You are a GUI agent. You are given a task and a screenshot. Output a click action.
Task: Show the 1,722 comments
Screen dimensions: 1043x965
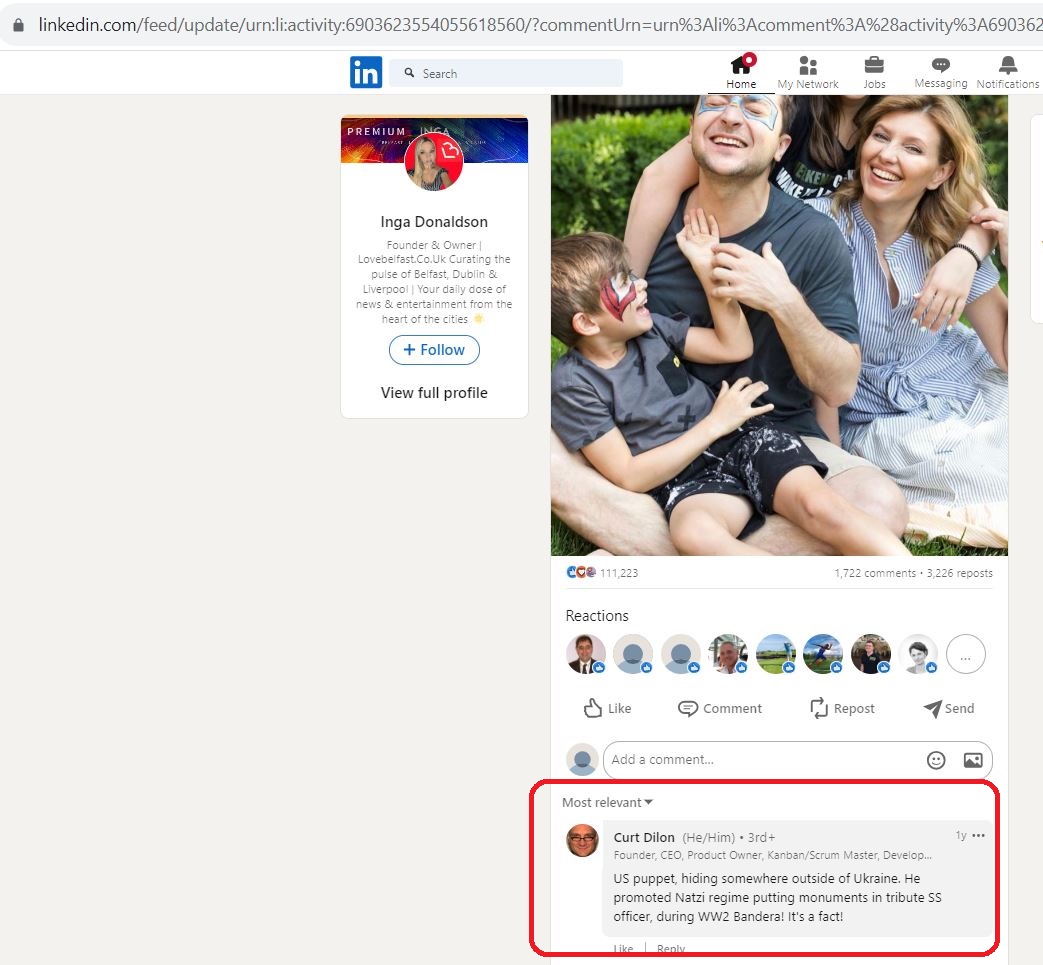point(875,573)
